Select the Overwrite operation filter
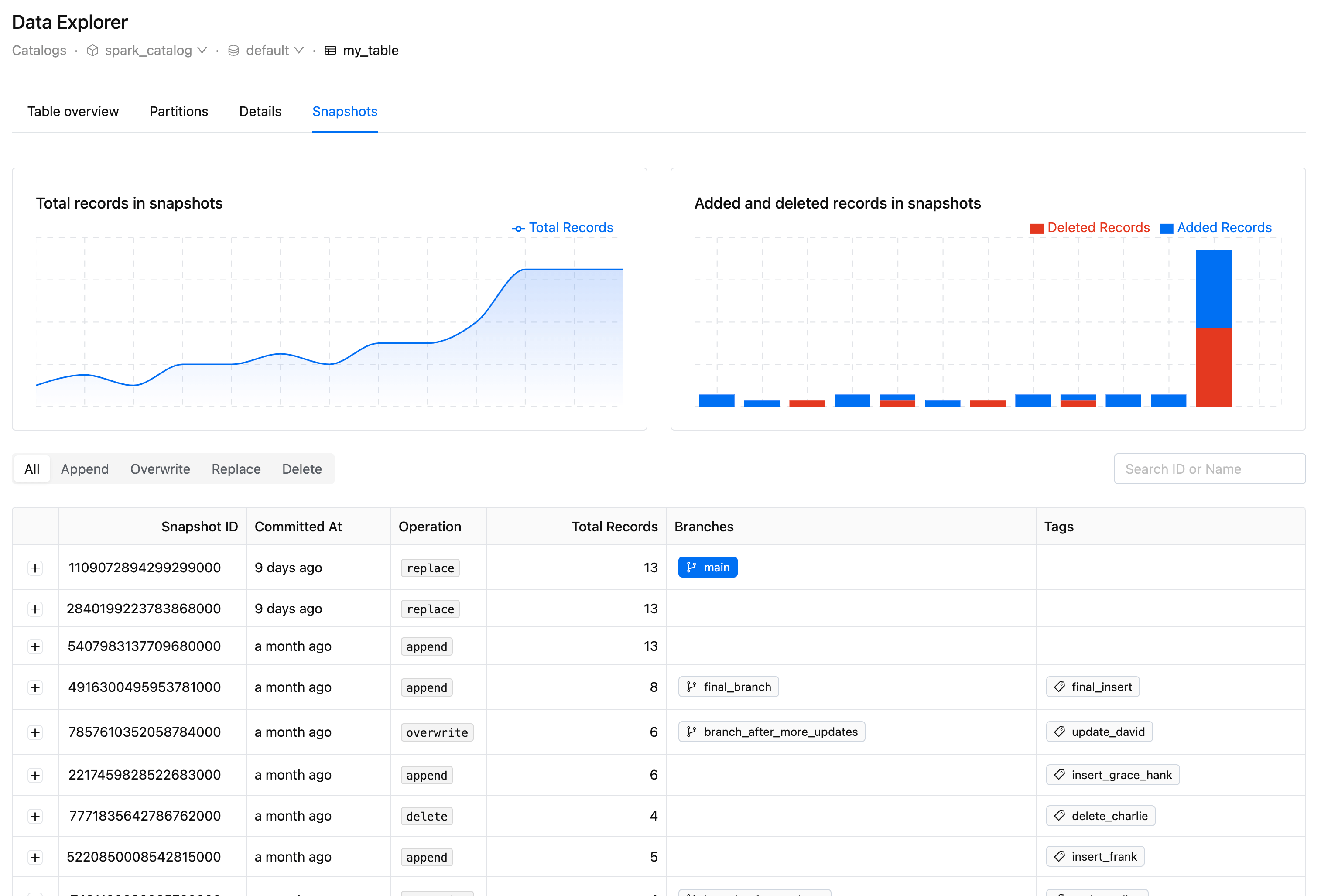This screenshot has width=1321, height=896. coord(160,469)
